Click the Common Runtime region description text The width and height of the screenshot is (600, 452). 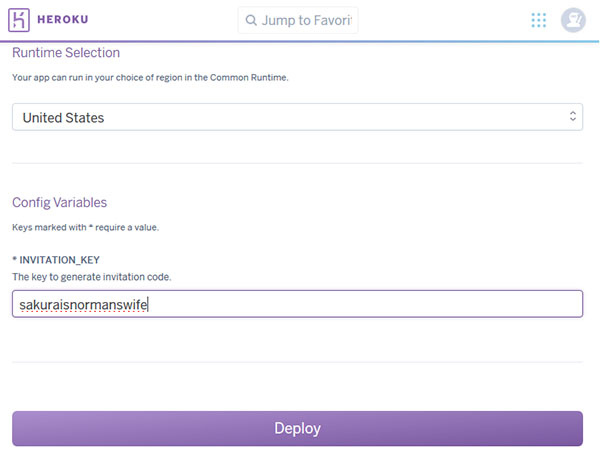[150, 77]
